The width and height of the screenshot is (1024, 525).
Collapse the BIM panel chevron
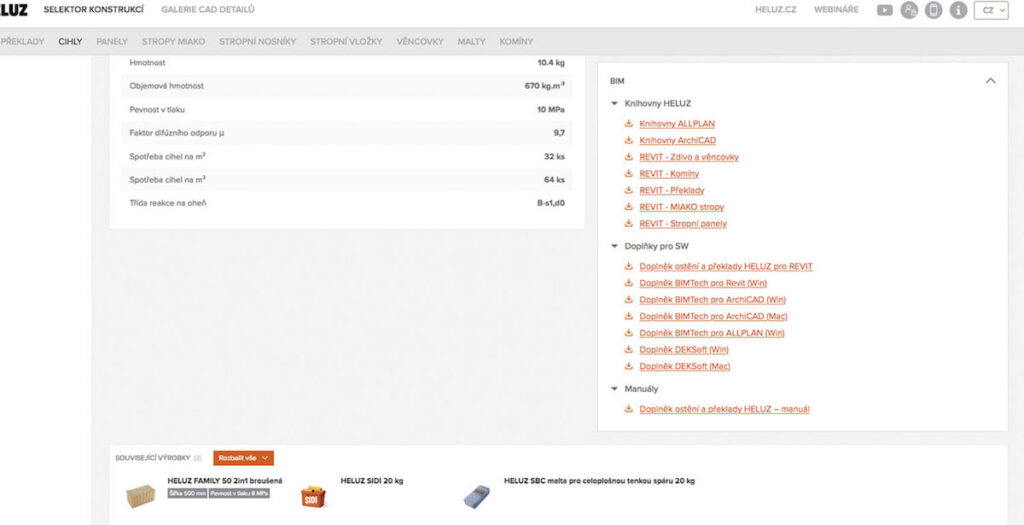[990, 80]
